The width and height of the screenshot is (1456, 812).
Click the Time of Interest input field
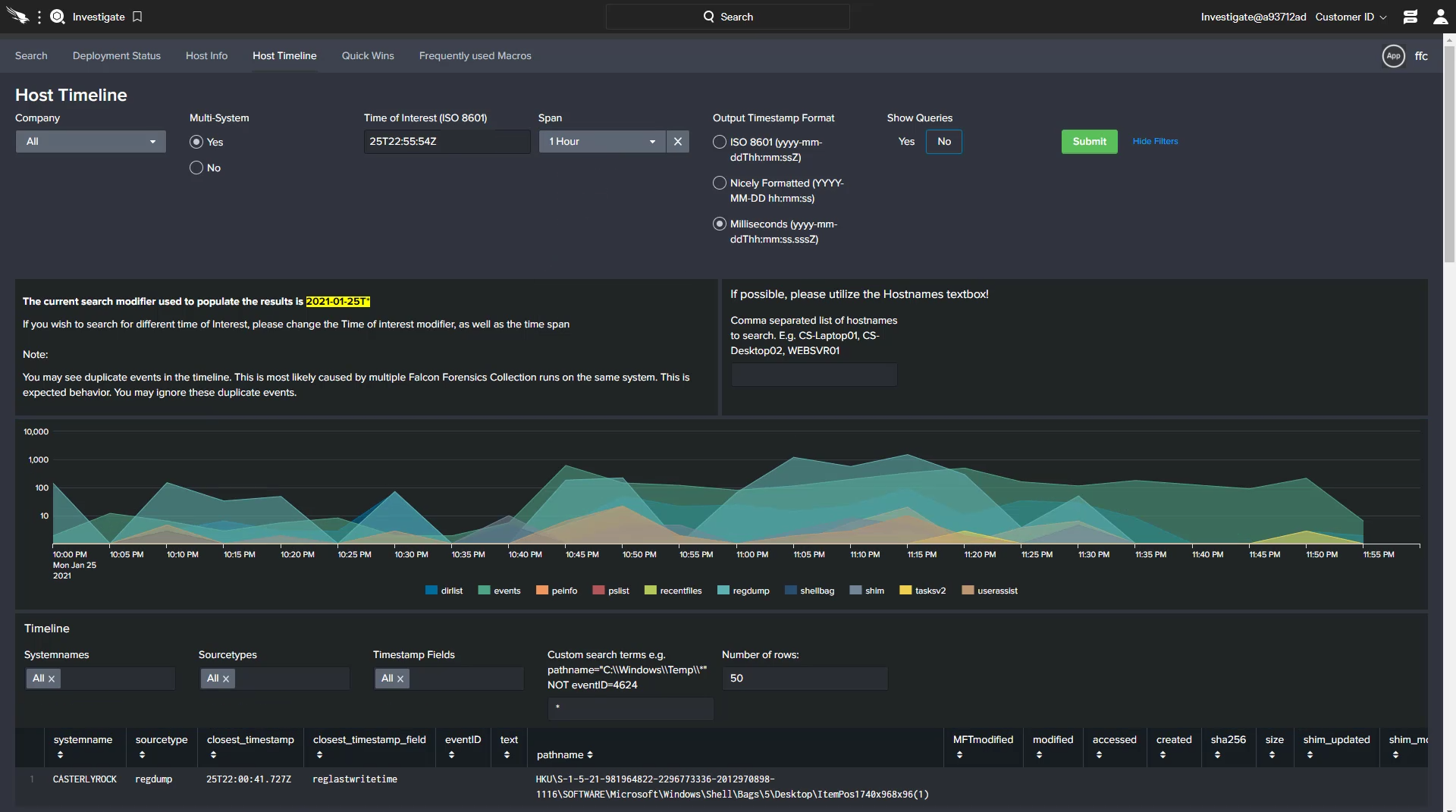tap(447, 142)
